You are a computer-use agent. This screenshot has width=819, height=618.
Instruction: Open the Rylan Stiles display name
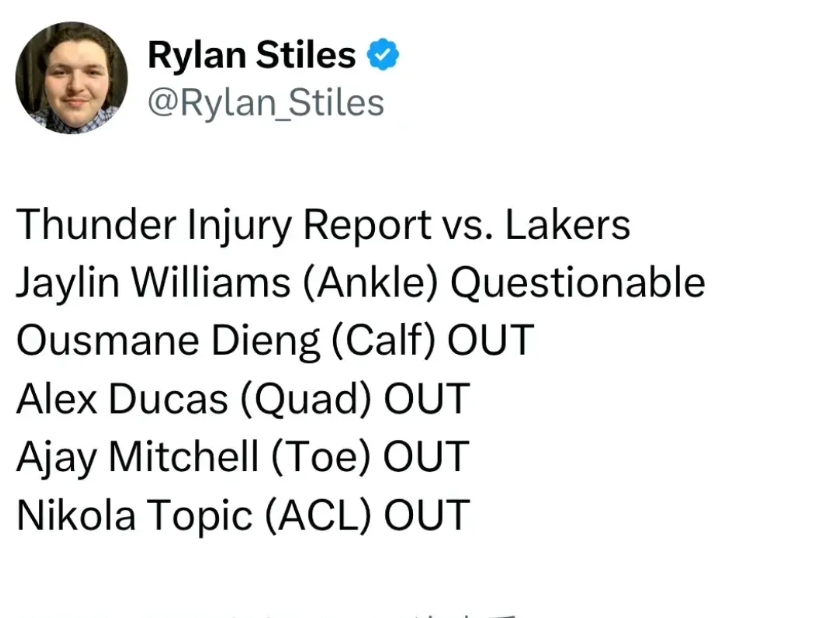tap(252, 55)
